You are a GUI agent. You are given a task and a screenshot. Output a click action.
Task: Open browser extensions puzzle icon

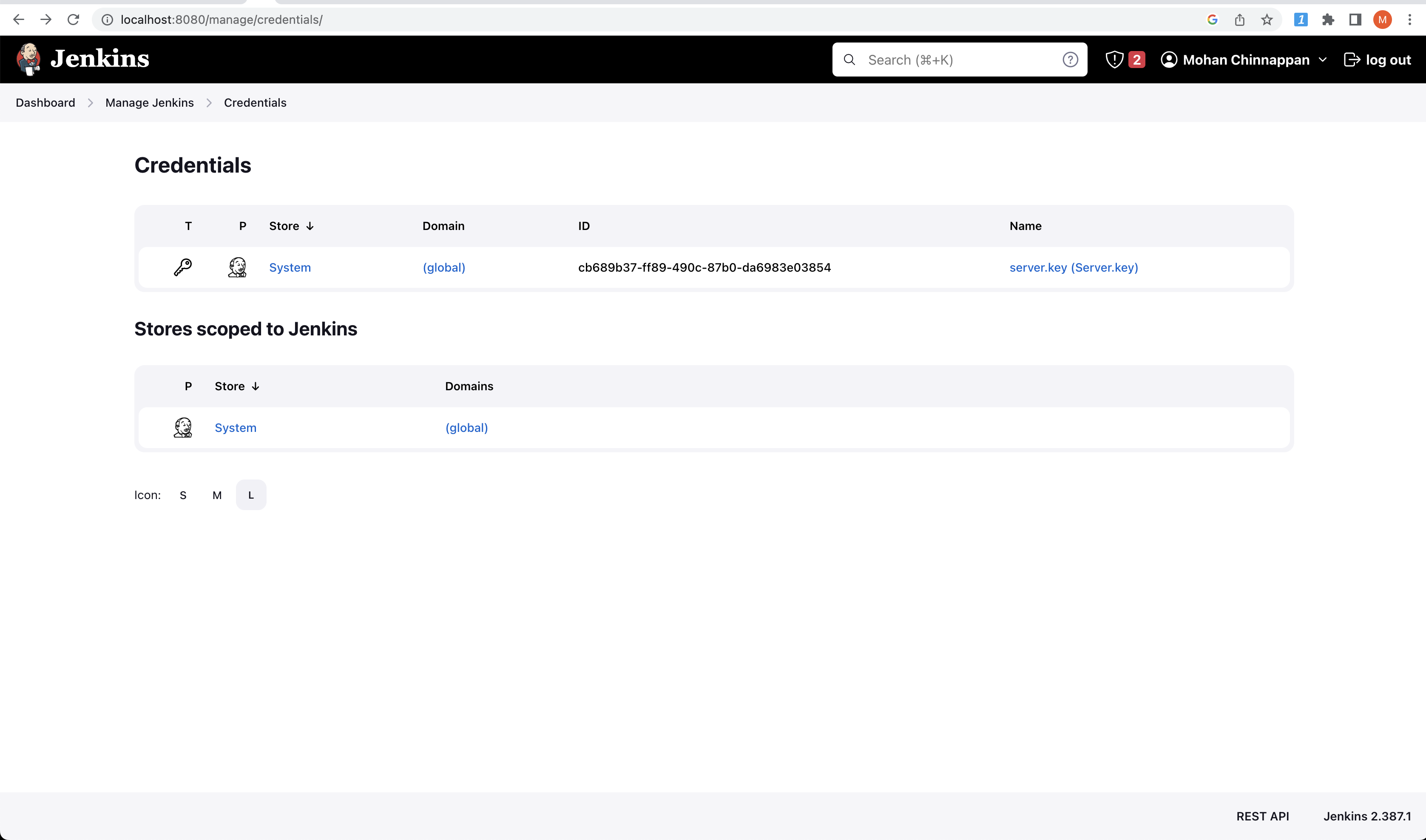click(x=1327, y=20)
